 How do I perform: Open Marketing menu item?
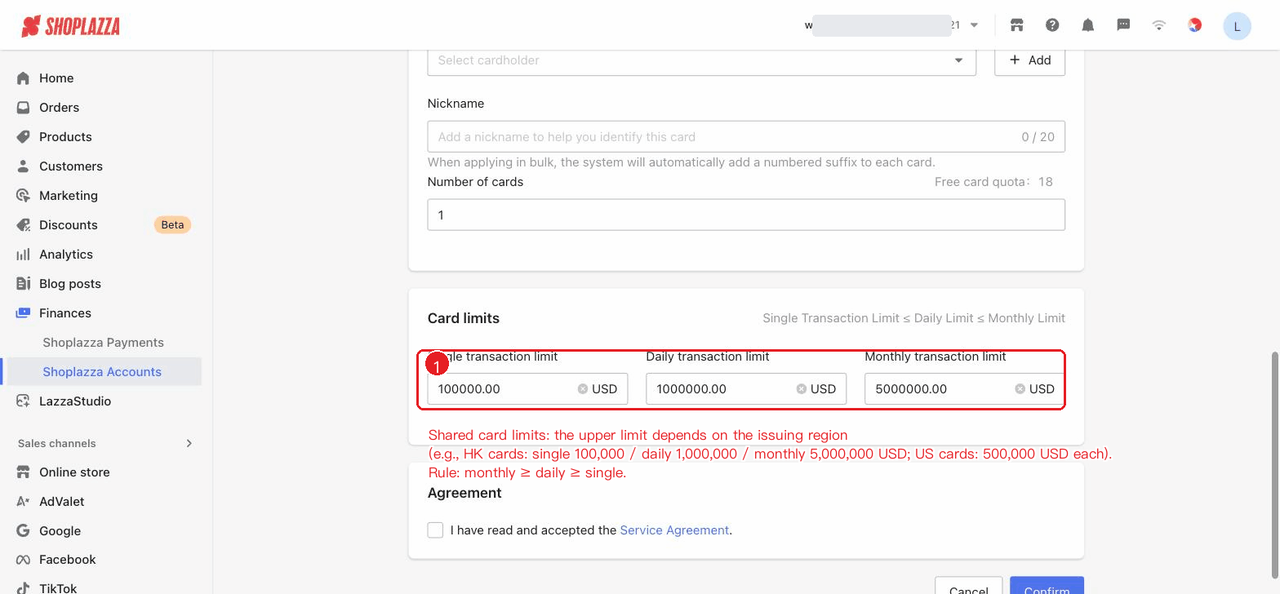(x=68, y=195)
